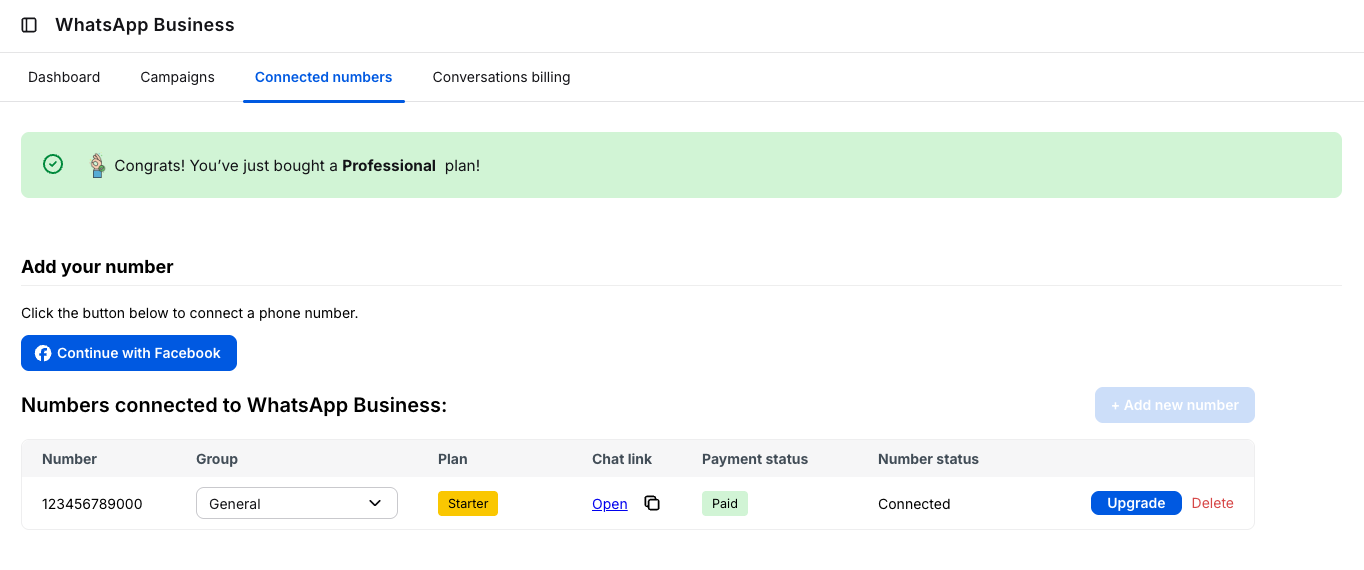Toggle the sidebar panel icon
The width and height of the screenshot is (1364, 570).
click(29, 25)
